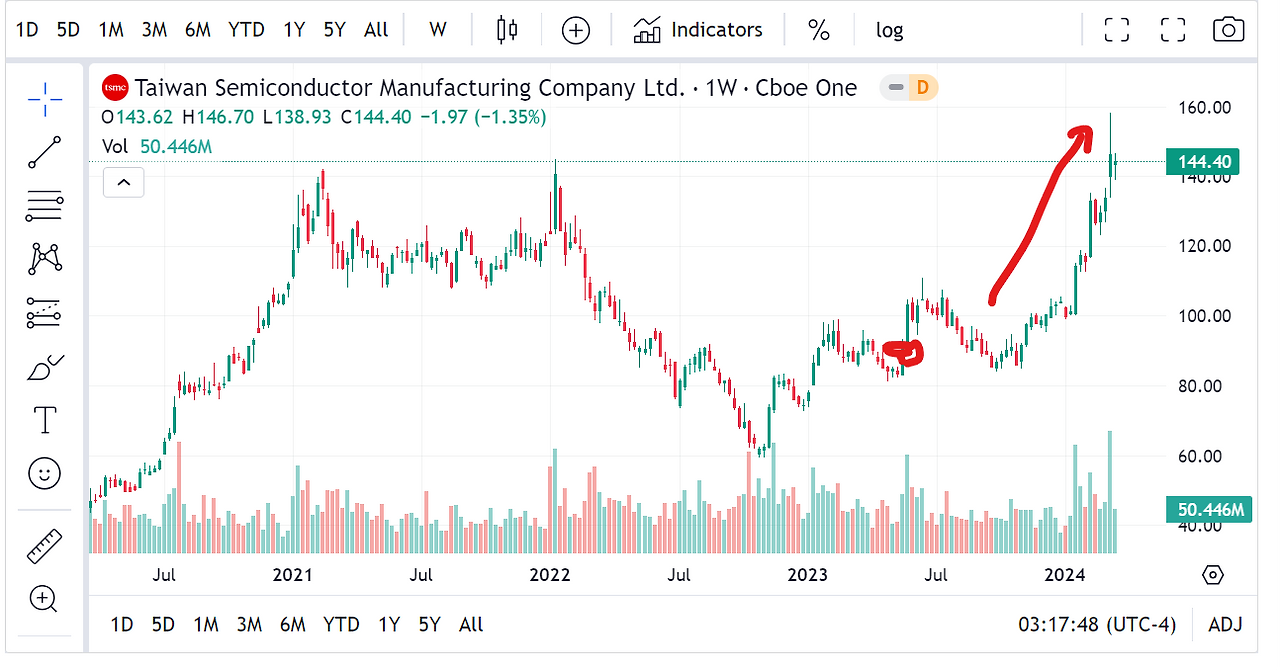
Task: Click the 6M range in the bottom bar
Action: click(x=293, y=624)
